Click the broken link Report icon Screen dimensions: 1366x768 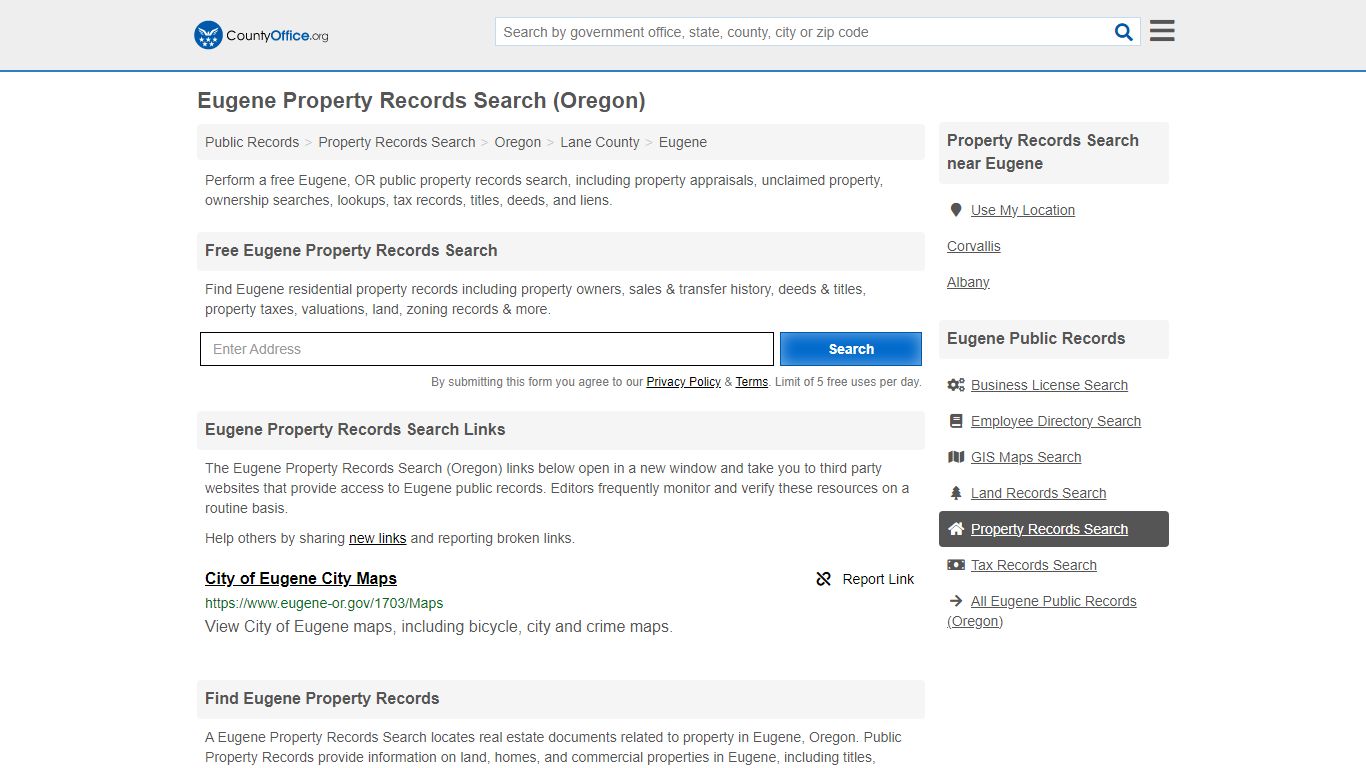click(824, 579)
